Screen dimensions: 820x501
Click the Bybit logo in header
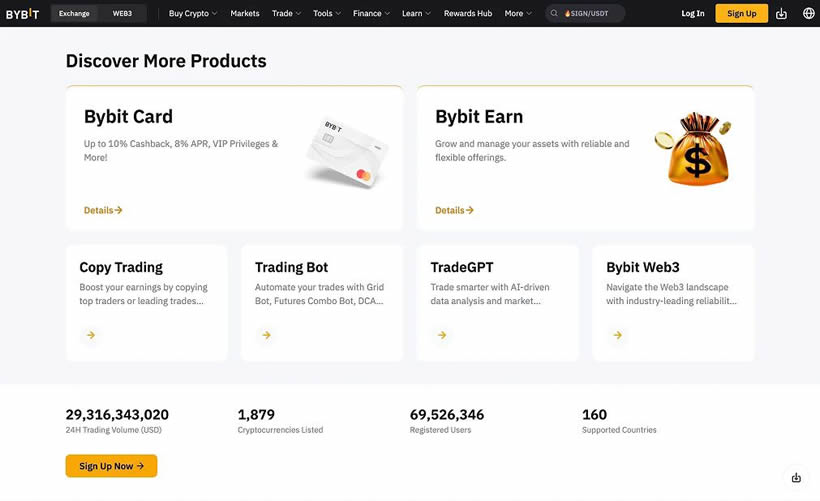pos(22,14)
